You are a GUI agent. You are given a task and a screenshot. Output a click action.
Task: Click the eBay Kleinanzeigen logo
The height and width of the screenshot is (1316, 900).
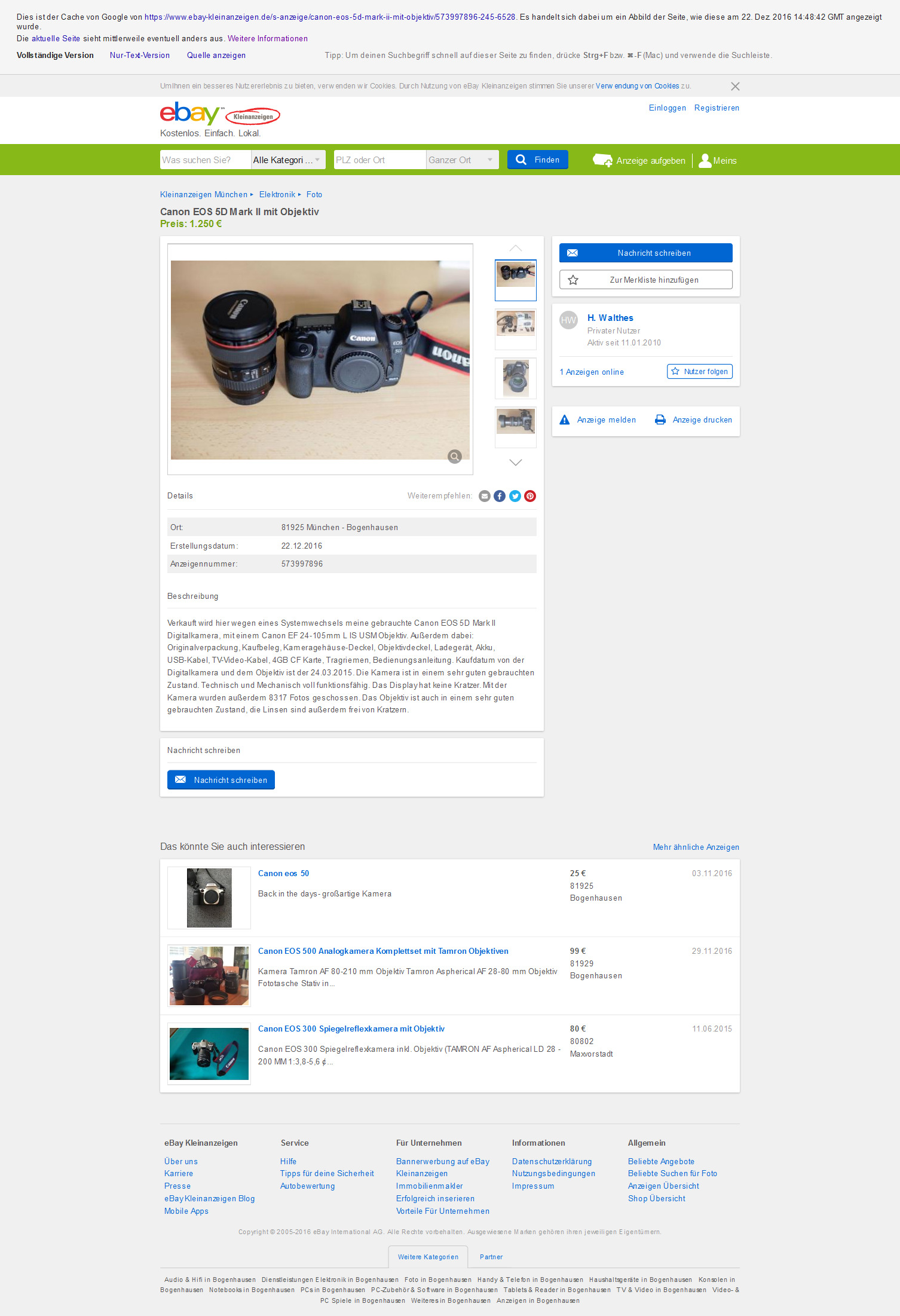click(220, 114)
